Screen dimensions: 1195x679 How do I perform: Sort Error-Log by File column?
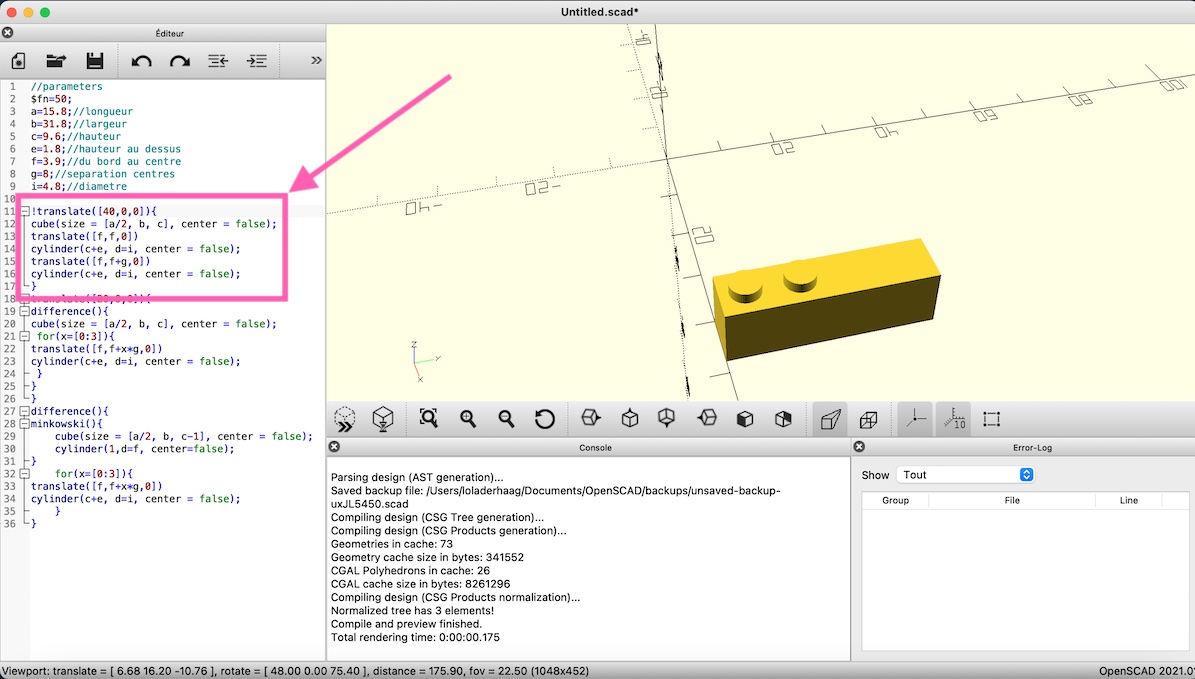[1012, 500]
